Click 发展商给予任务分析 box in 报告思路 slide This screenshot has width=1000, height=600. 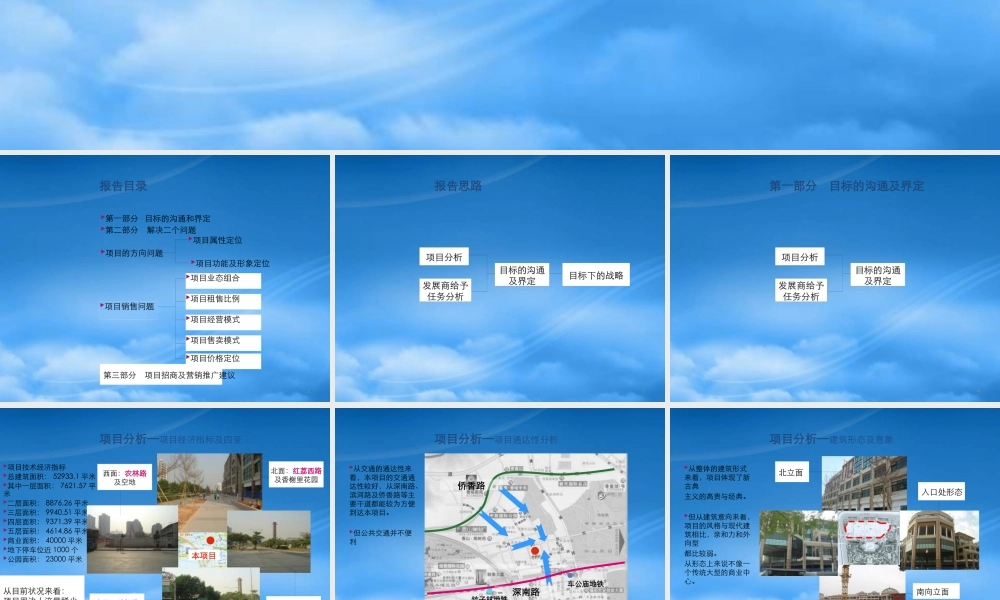click(x=444, y=291)
